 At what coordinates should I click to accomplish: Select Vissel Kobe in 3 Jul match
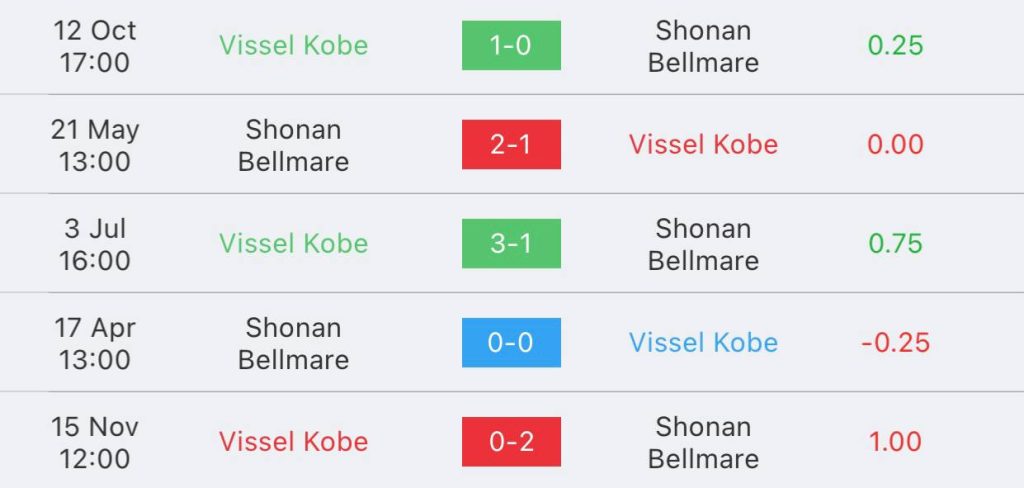tap(293, 244)
